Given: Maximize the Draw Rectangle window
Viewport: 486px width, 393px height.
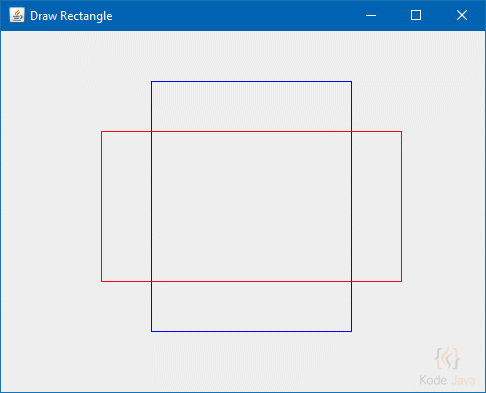Looking at the screenshot, I should coord(416,15).
